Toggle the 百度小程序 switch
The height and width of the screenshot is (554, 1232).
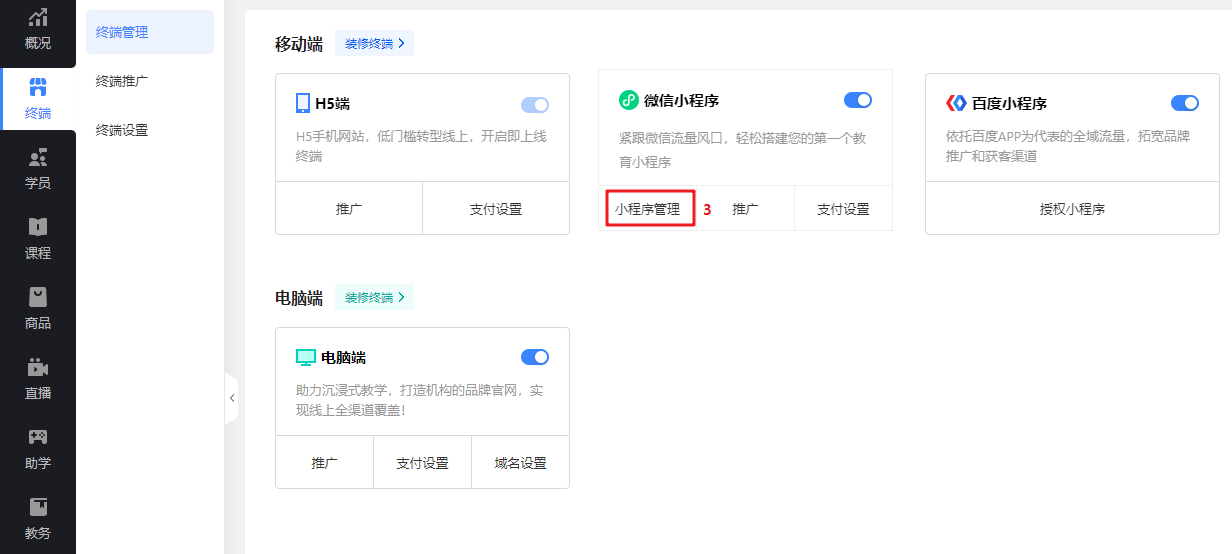click(x=1185, y=103)
